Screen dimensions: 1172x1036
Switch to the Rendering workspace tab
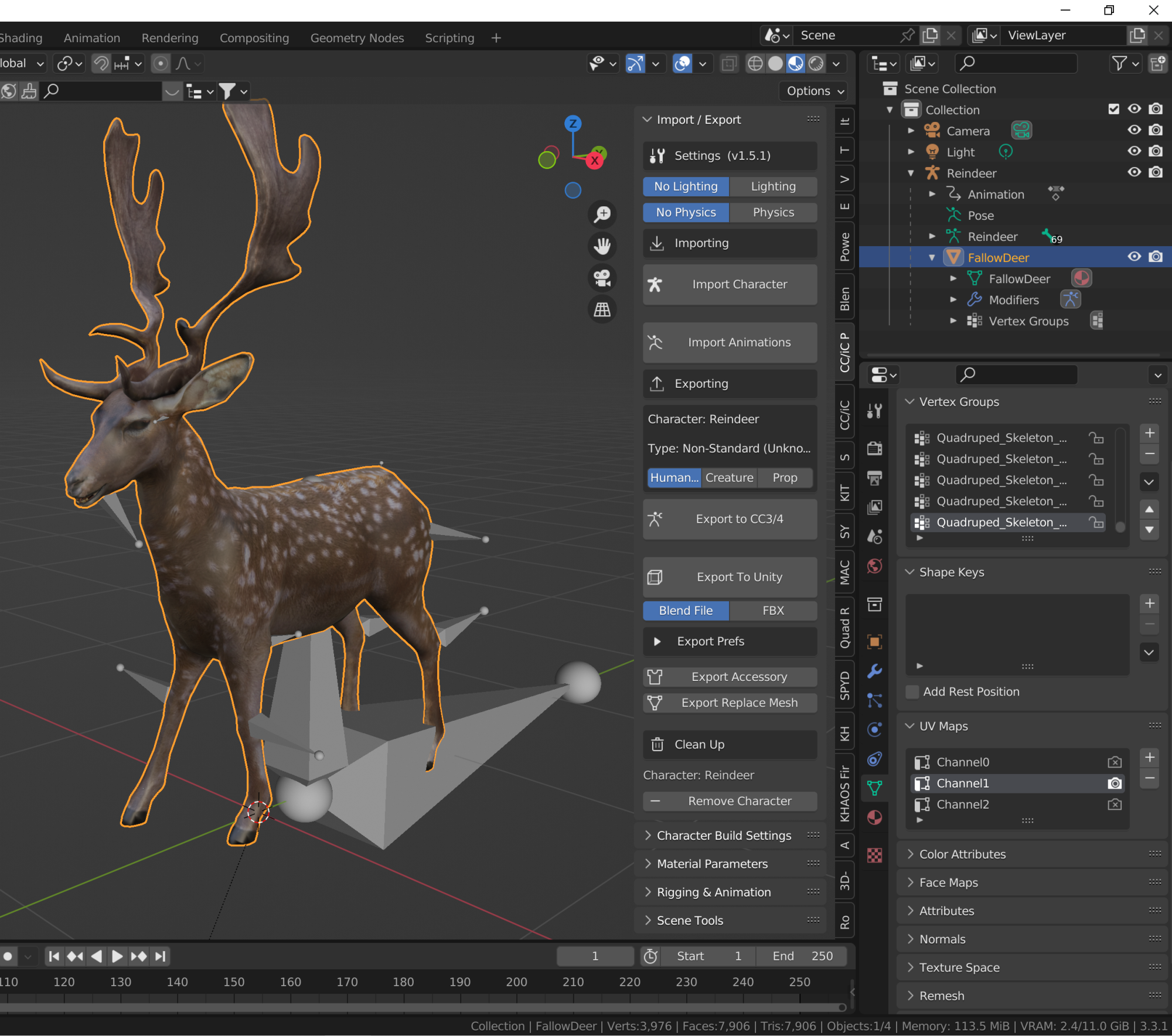point(170,38)
